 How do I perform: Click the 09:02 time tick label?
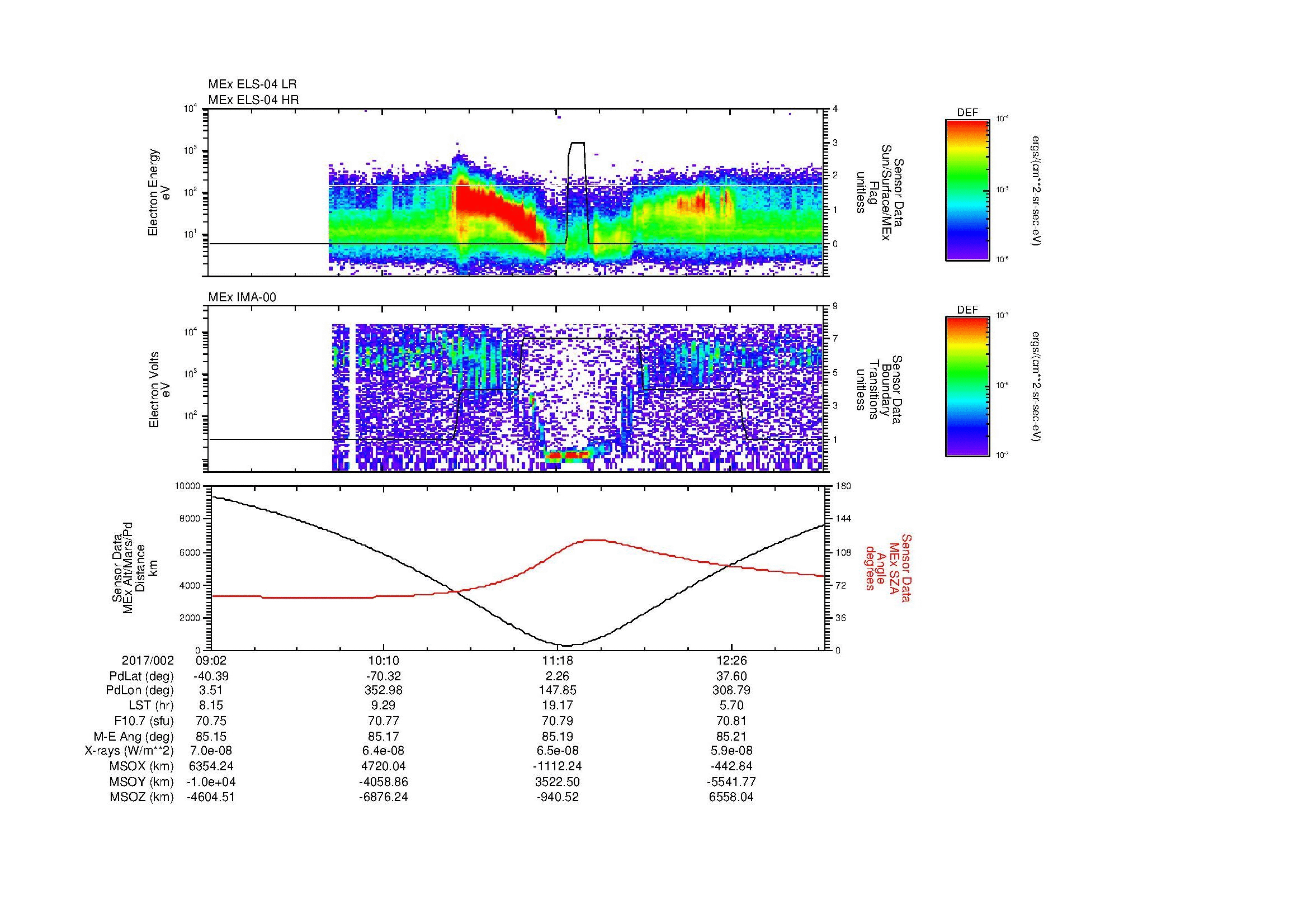coord(211,660)
